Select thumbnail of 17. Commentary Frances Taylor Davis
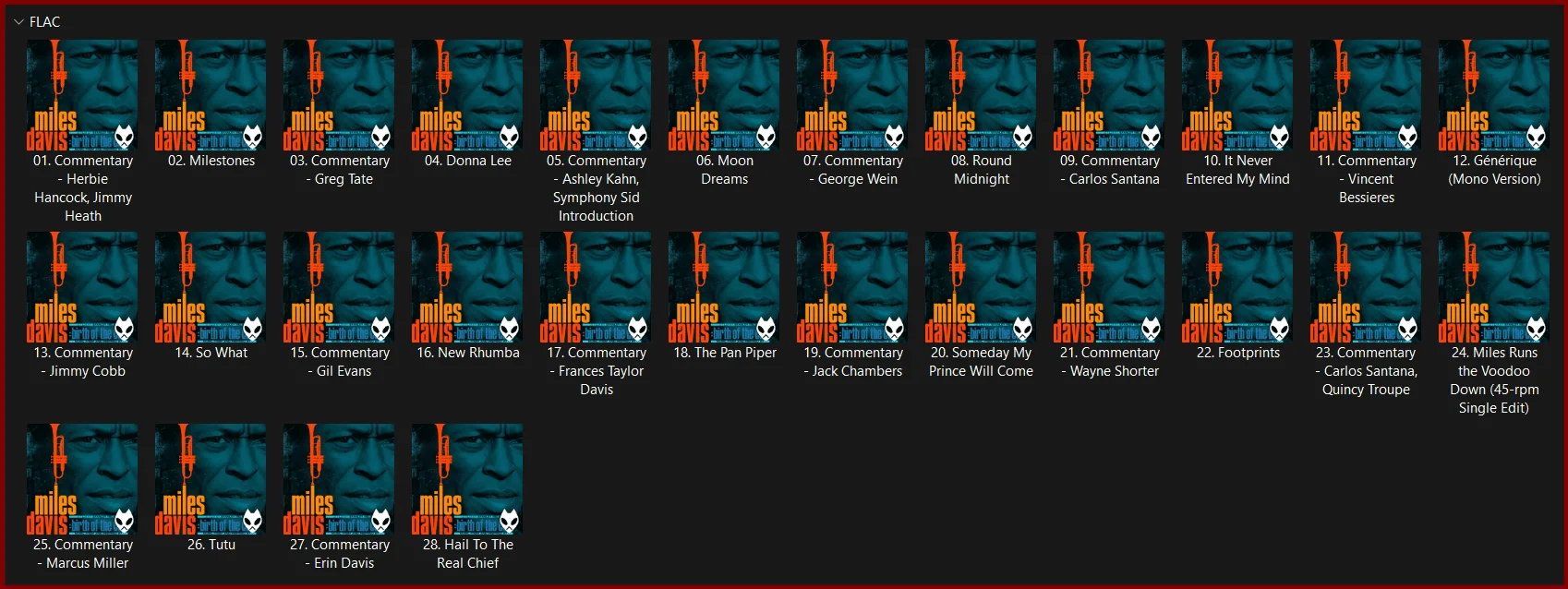The width and height of the screenshot is (1568, 589). point(596,287)
